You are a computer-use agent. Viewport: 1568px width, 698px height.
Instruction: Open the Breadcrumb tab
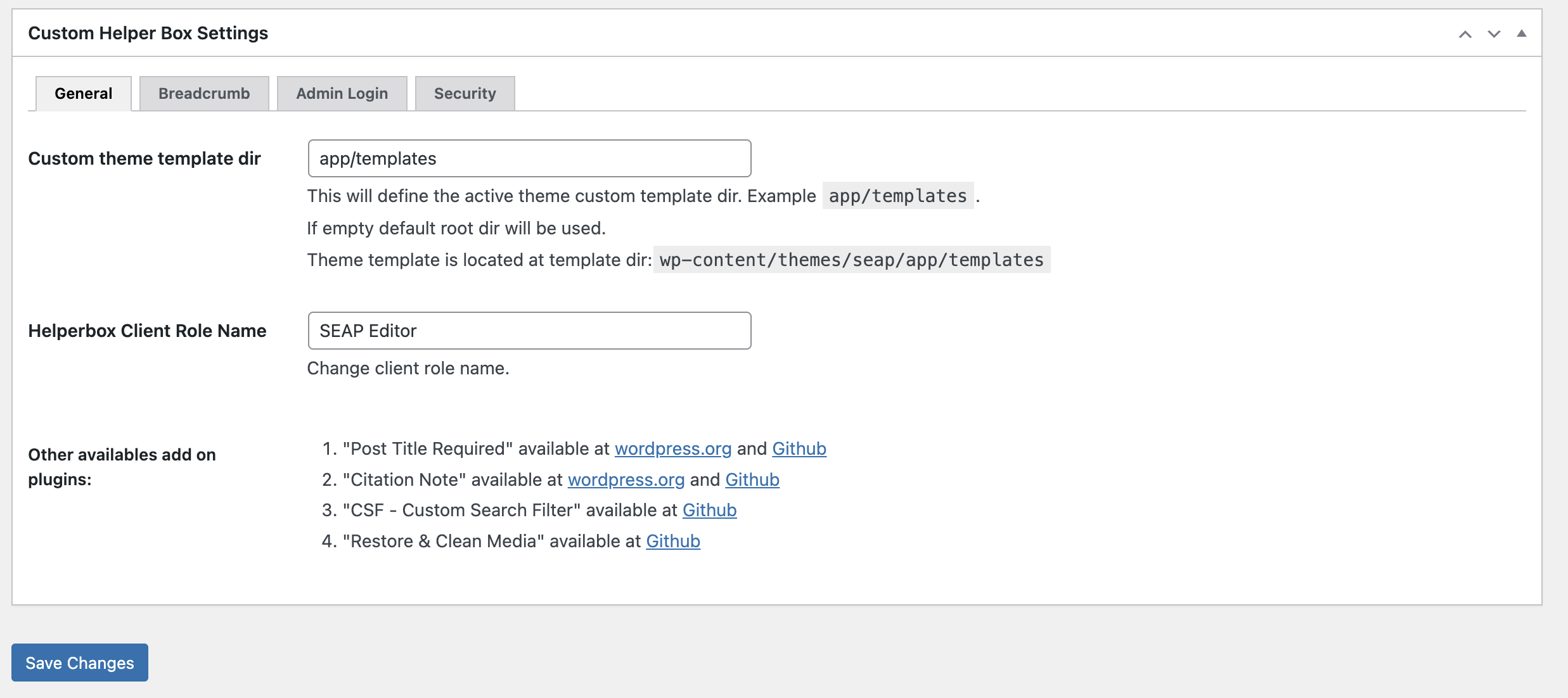pyautogui.click(x=204, y=94)
